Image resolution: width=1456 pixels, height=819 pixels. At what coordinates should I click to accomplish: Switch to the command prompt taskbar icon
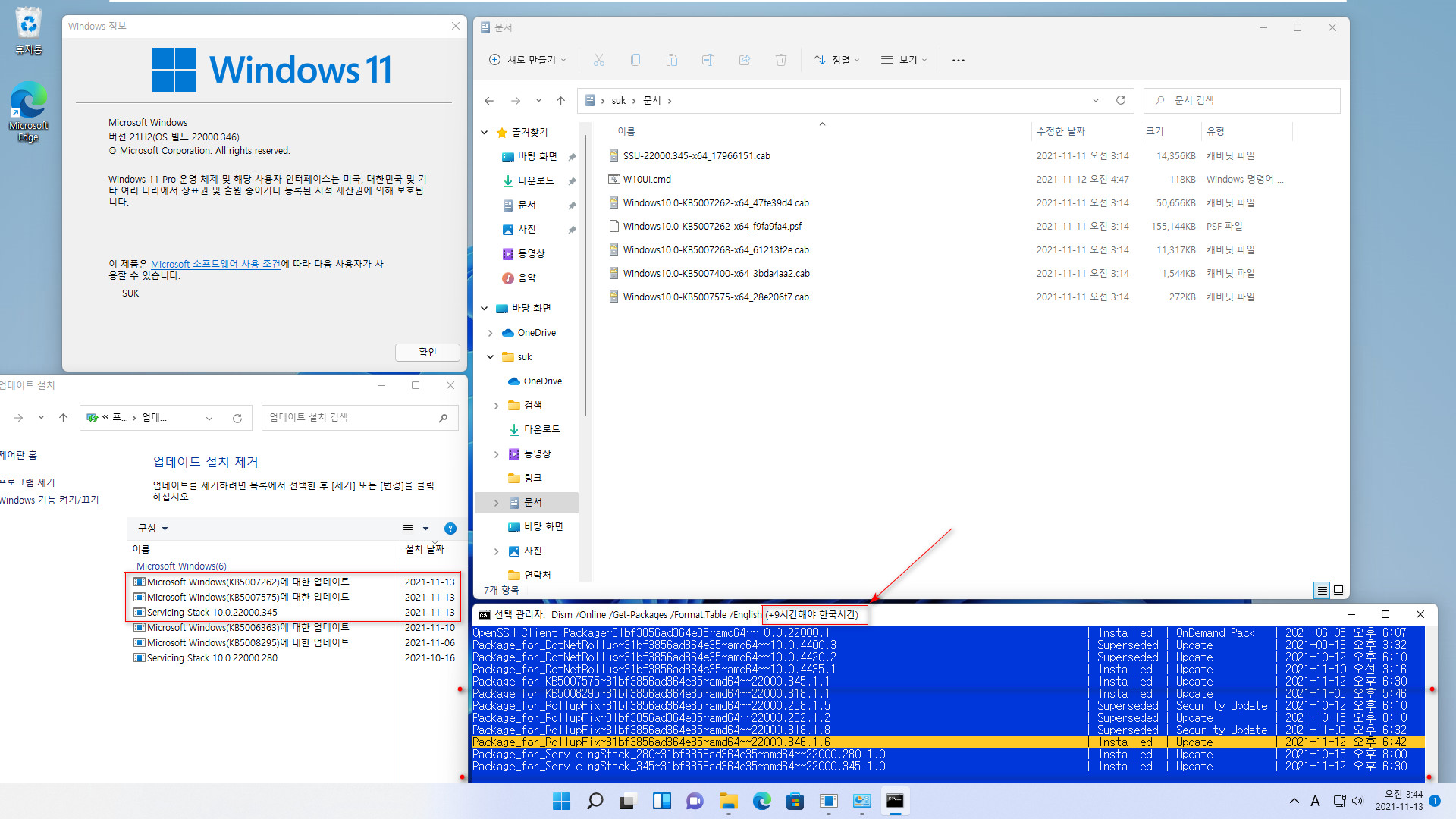click(x=895, y=801)
